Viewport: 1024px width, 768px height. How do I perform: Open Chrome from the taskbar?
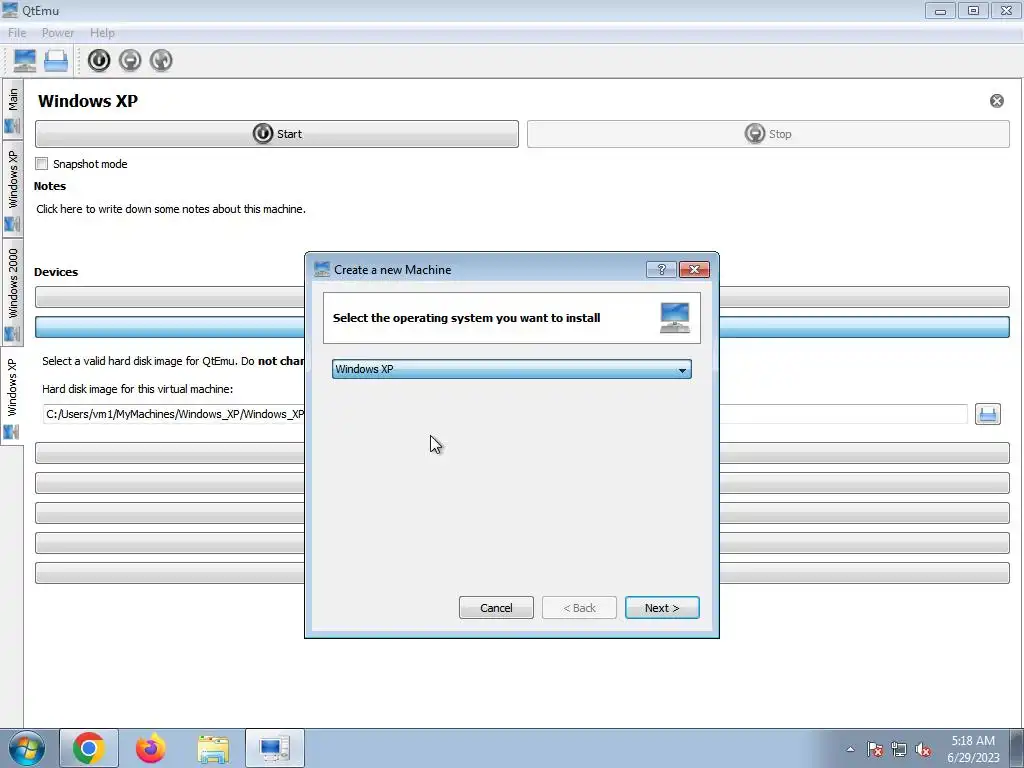tap(89, 748)
